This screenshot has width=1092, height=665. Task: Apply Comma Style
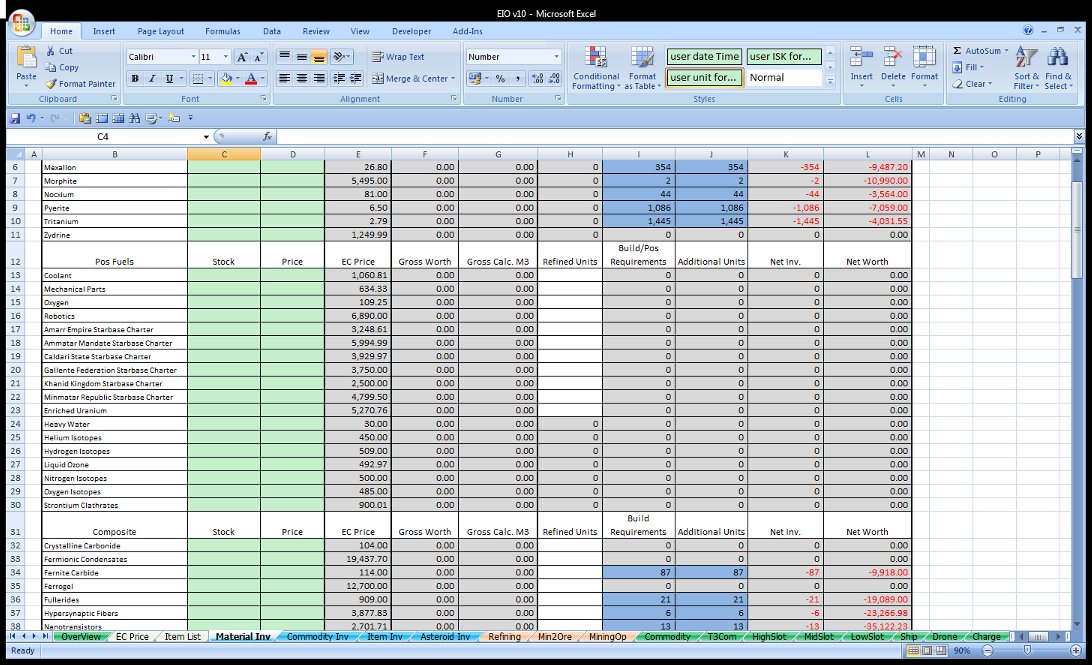[517, 79]
